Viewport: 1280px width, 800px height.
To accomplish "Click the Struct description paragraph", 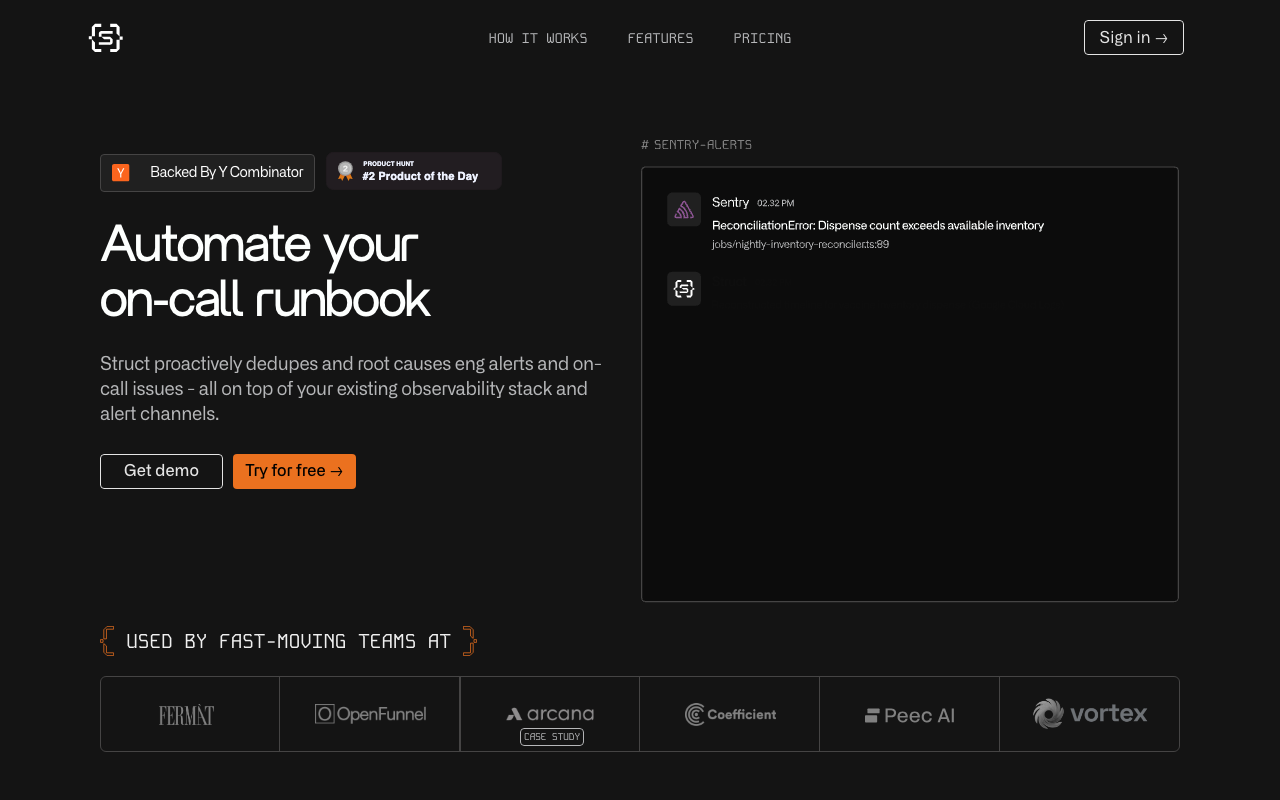I will 351,388.
